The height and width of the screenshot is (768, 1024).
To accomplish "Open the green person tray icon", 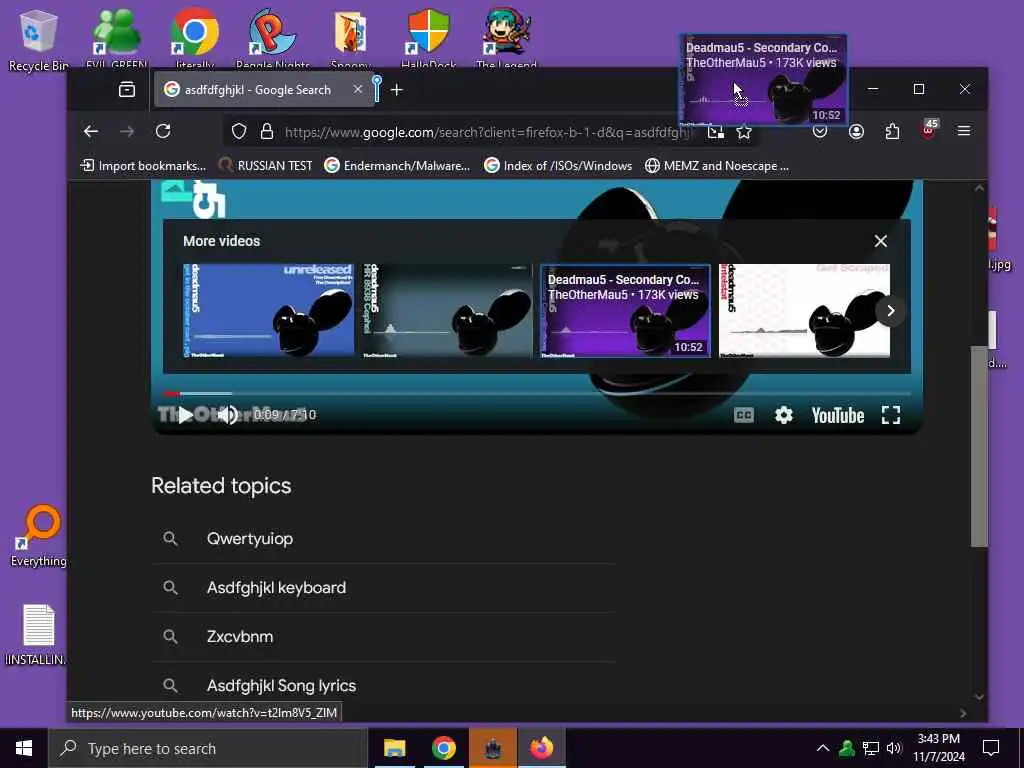I will click(846, 748).
